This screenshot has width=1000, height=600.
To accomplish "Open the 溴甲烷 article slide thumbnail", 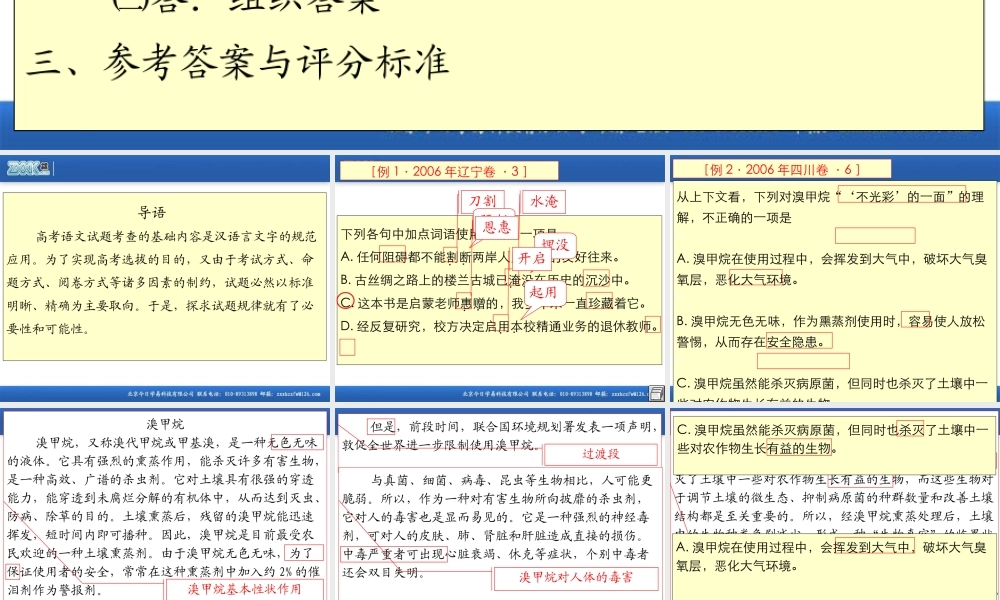I will (165, 504).
